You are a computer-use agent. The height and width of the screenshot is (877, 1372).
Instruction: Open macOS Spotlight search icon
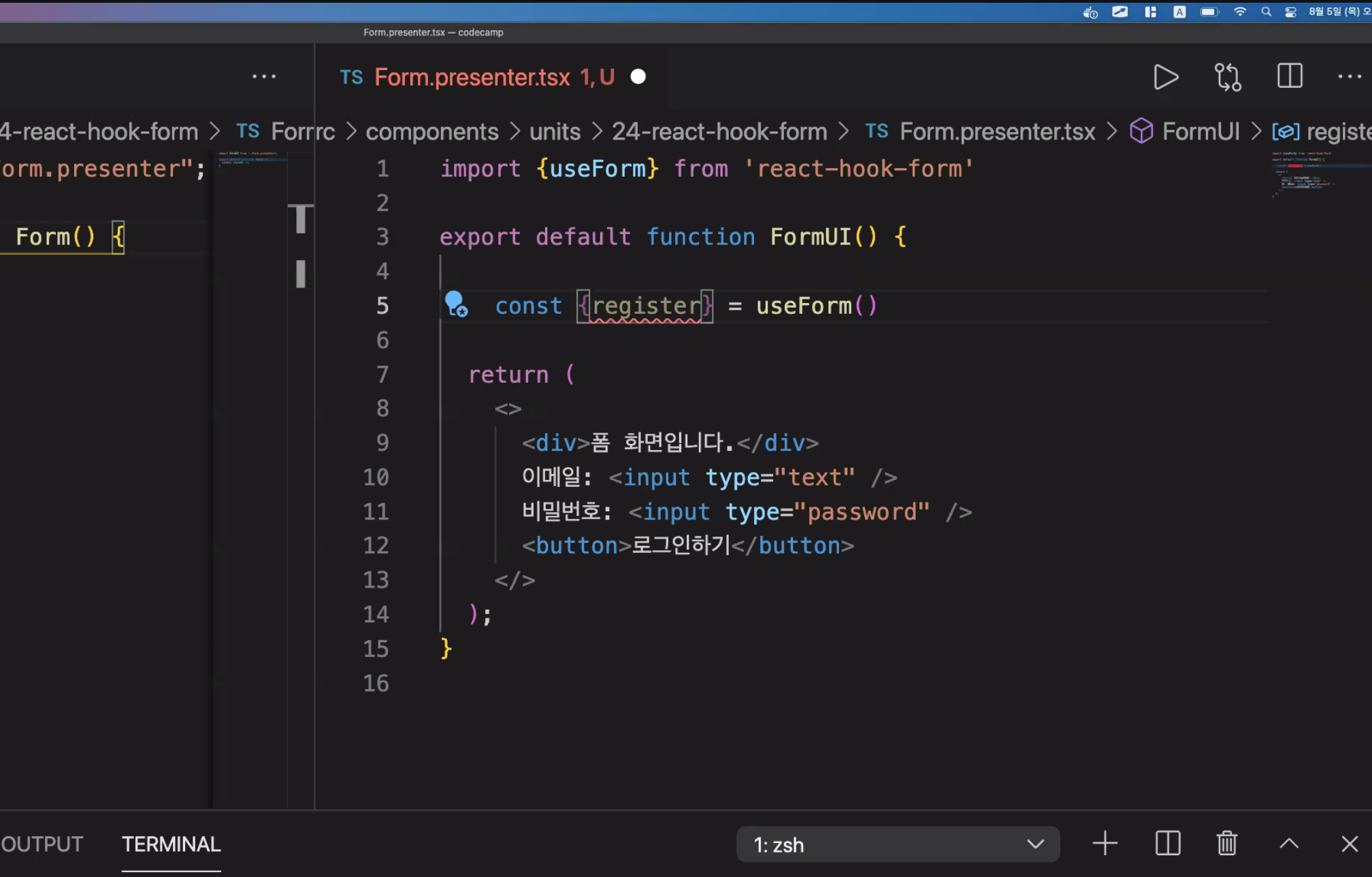(x=1266, y=12)
